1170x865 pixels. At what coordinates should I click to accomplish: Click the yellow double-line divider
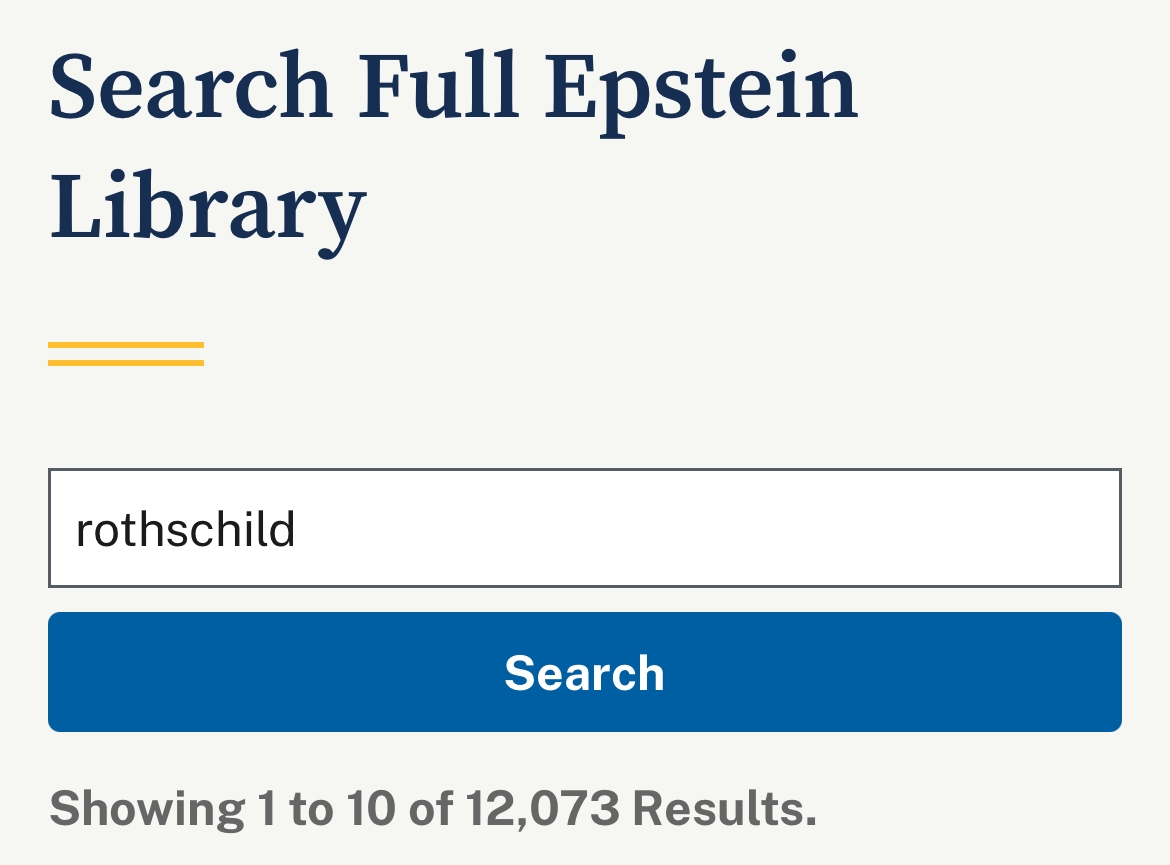126,354
